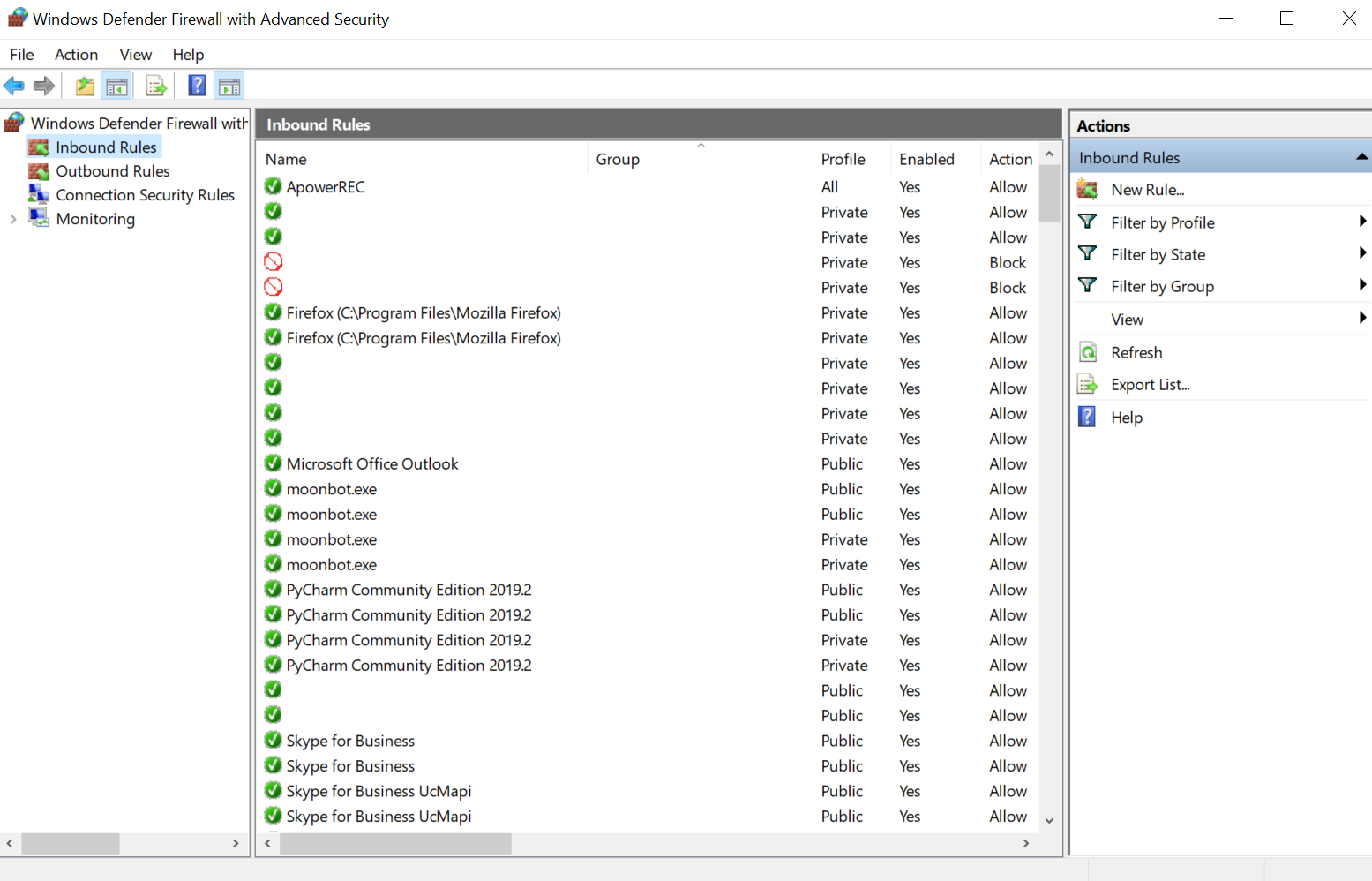
Task: Click Refresh in the Actions pane
Action: click(1136, 352)
